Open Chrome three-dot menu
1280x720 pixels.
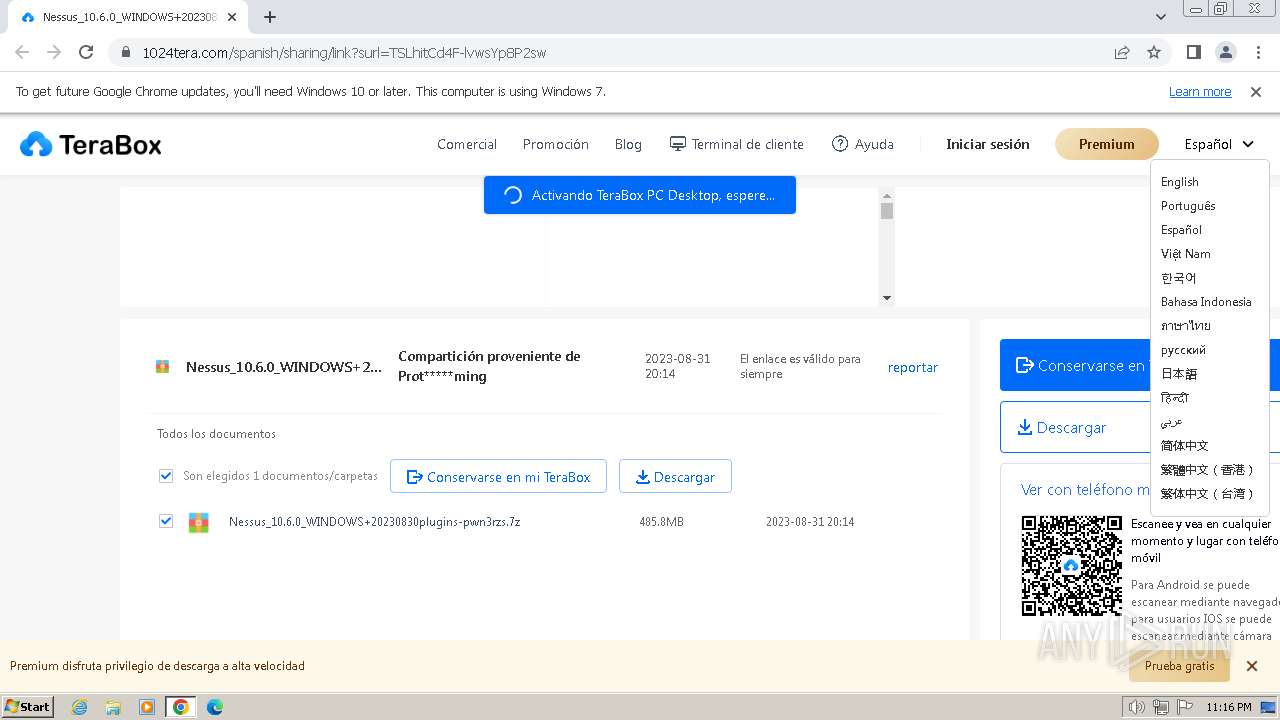[x=1257, y=52]
